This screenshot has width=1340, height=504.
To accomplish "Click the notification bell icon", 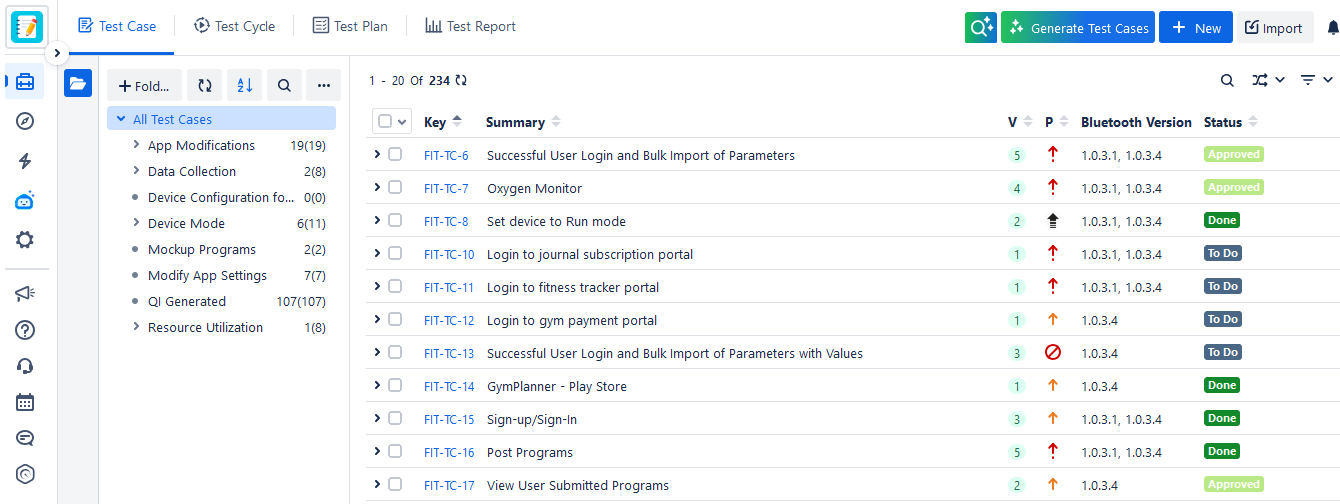I will [x=1332, y=28].
